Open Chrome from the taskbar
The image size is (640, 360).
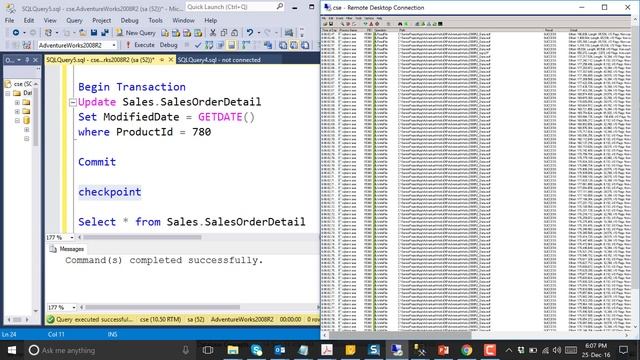pos(467,350)
